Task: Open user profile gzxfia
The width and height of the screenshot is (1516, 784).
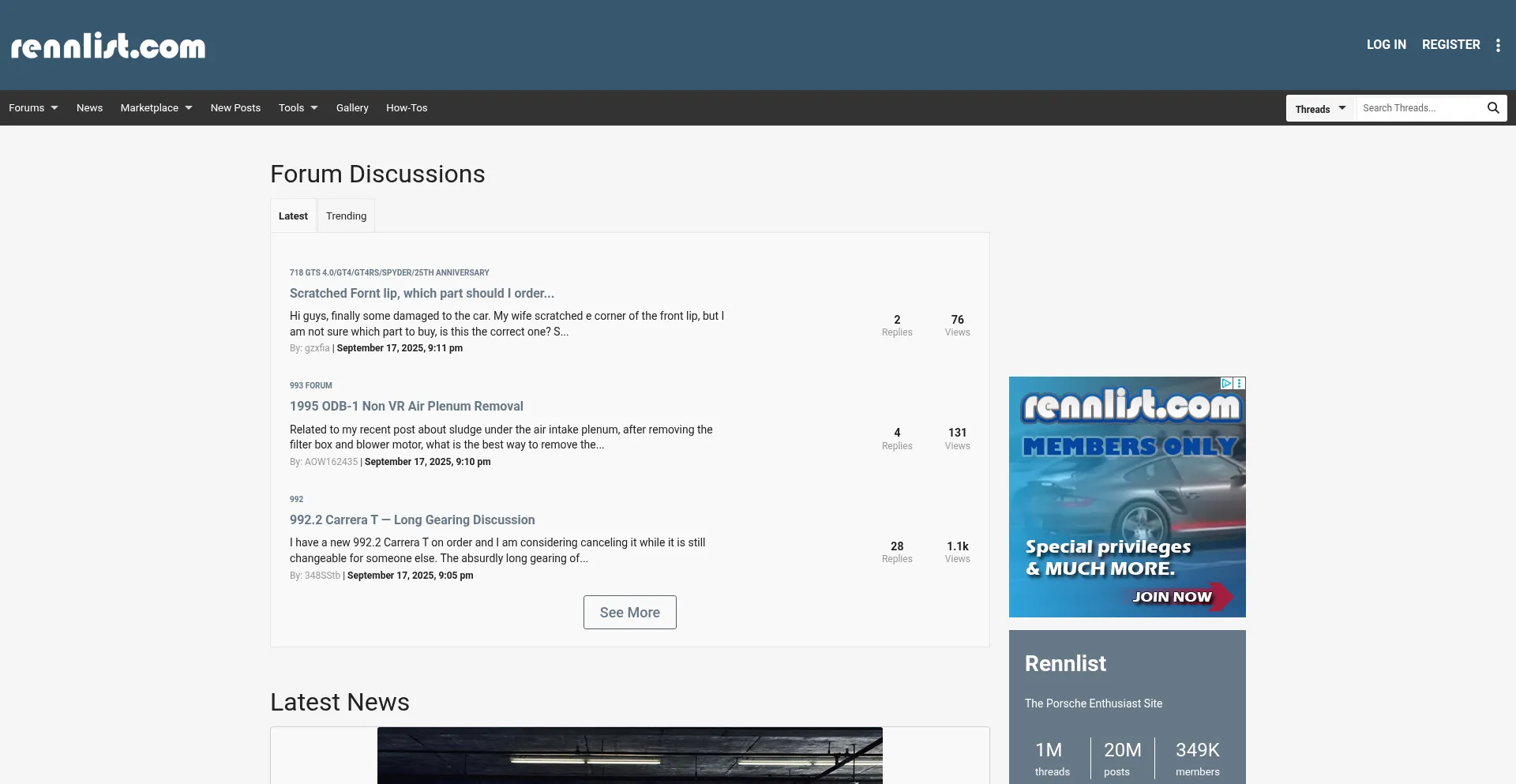Action: [317, 348]
